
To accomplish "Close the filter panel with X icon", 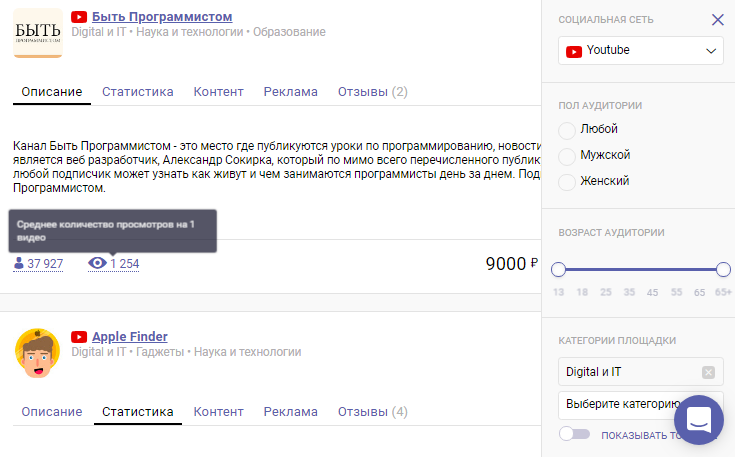I will pyautogui.click(x=717, y=20).
